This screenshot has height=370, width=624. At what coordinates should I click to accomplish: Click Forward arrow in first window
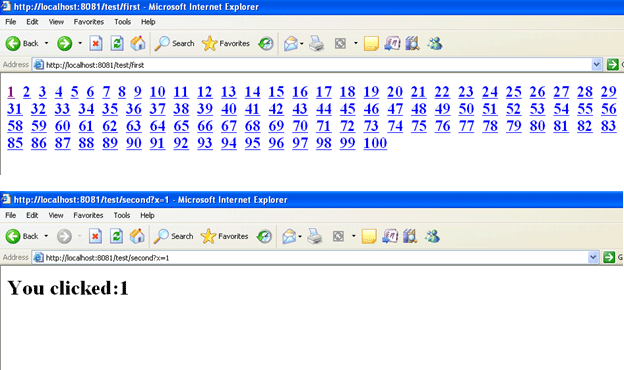point(64,43)
